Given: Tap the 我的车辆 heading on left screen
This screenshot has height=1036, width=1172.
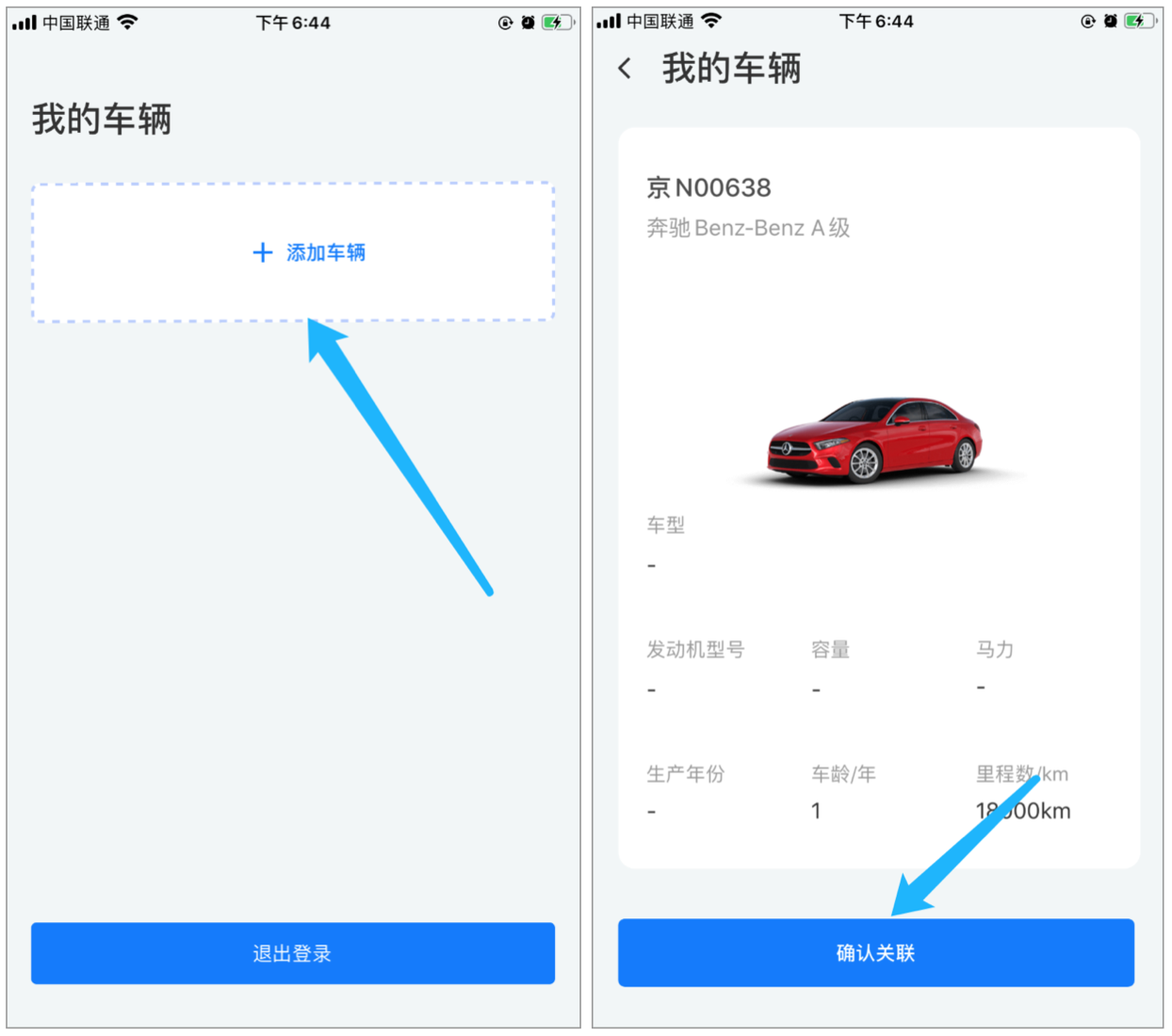Looking at the screenshot, I should tap(102, 119).
